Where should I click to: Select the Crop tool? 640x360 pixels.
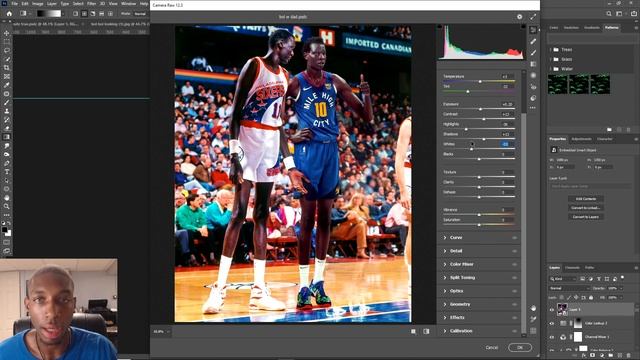click(7, 67)
